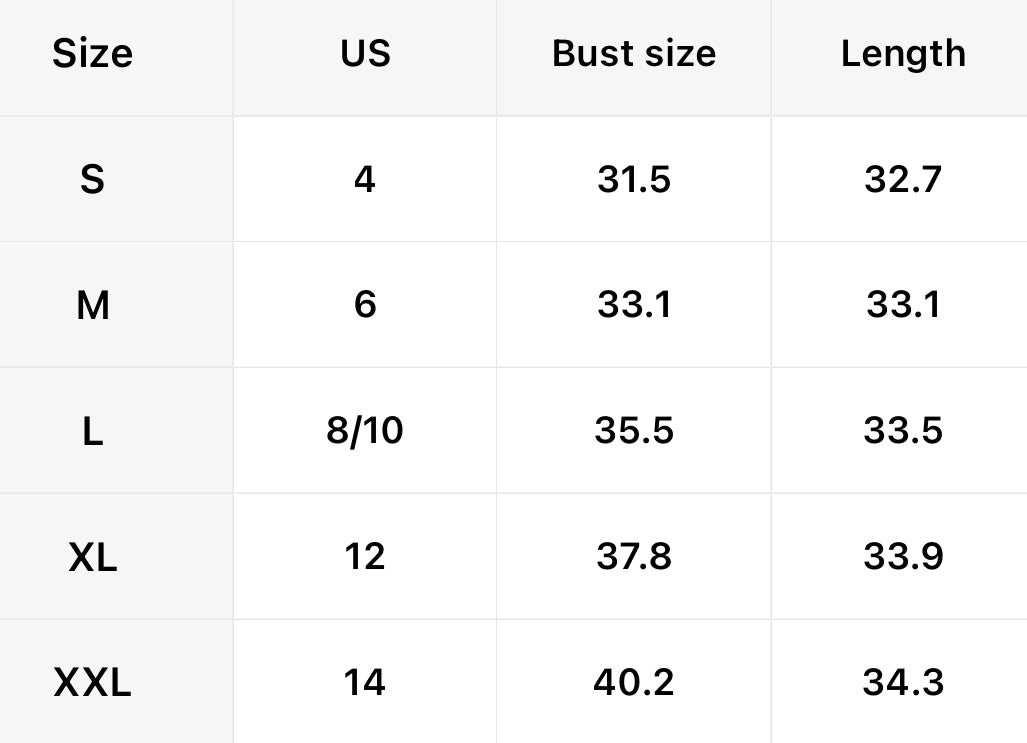
Task: Click US size 8/10 cell
Action: coord(365,431)
